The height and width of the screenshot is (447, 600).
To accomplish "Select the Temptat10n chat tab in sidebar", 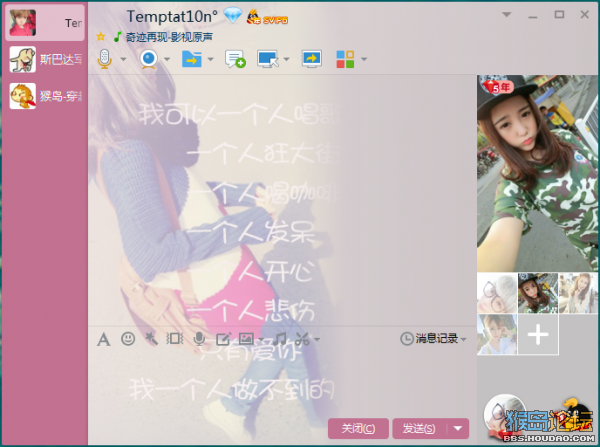I will pyautogui.click(x=45, y=23).
